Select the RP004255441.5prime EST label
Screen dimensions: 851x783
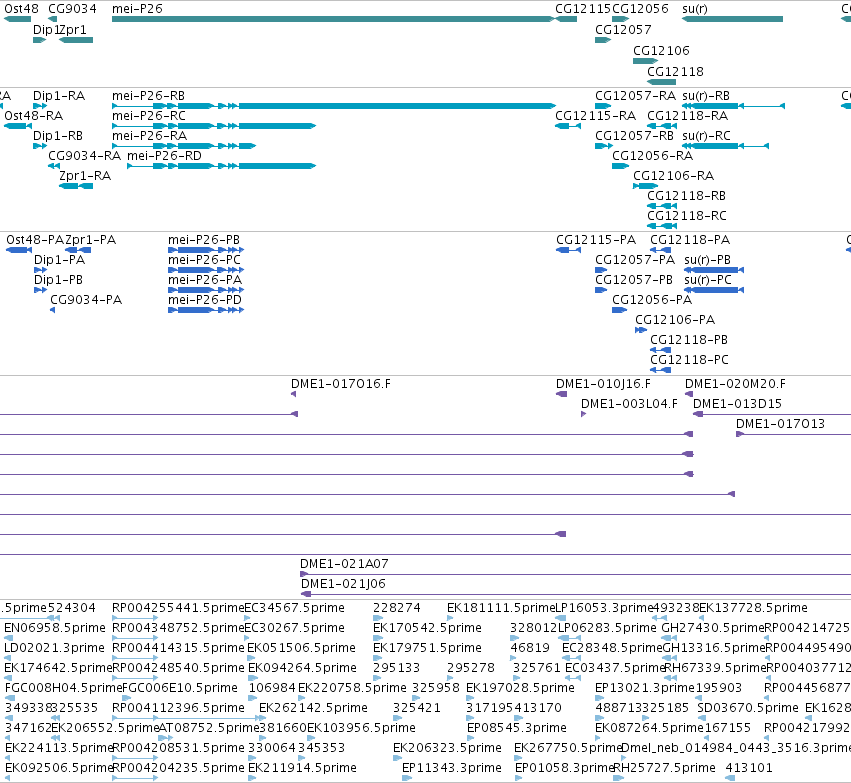tap(178, 608)
